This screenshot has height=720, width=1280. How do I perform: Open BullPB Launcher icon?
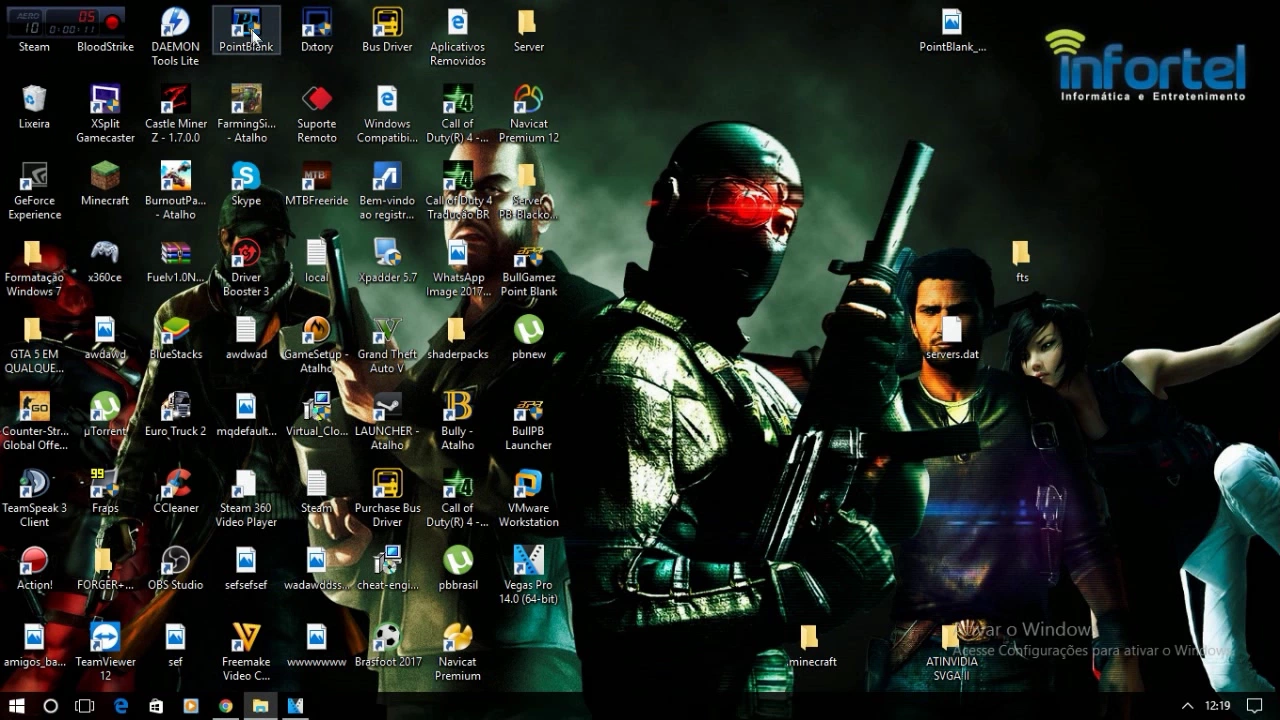click(528, 422)
